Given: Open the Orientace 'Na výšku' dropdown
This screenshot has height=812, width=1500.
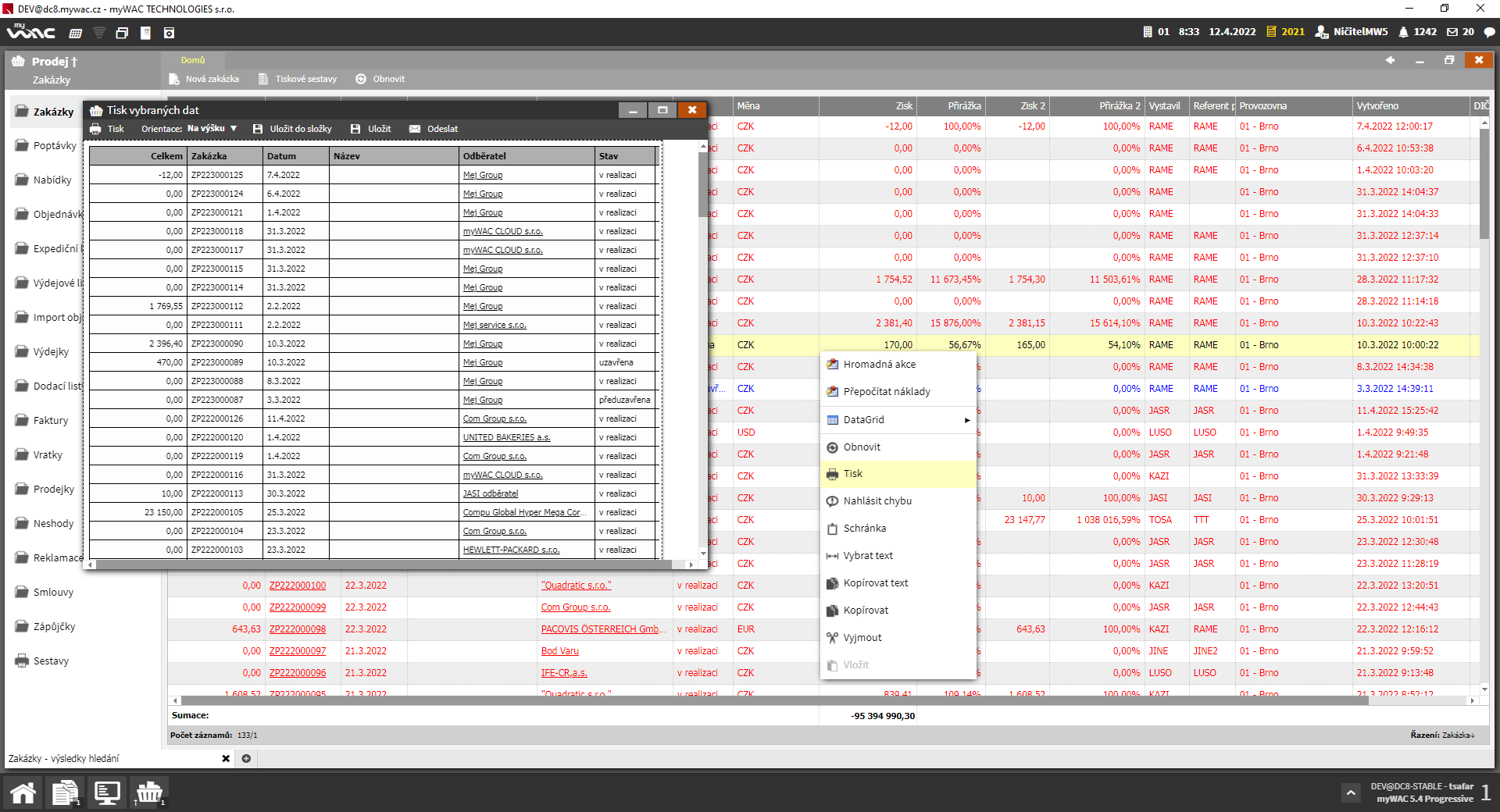Looking at the screenshot, I should click(212, 129).
